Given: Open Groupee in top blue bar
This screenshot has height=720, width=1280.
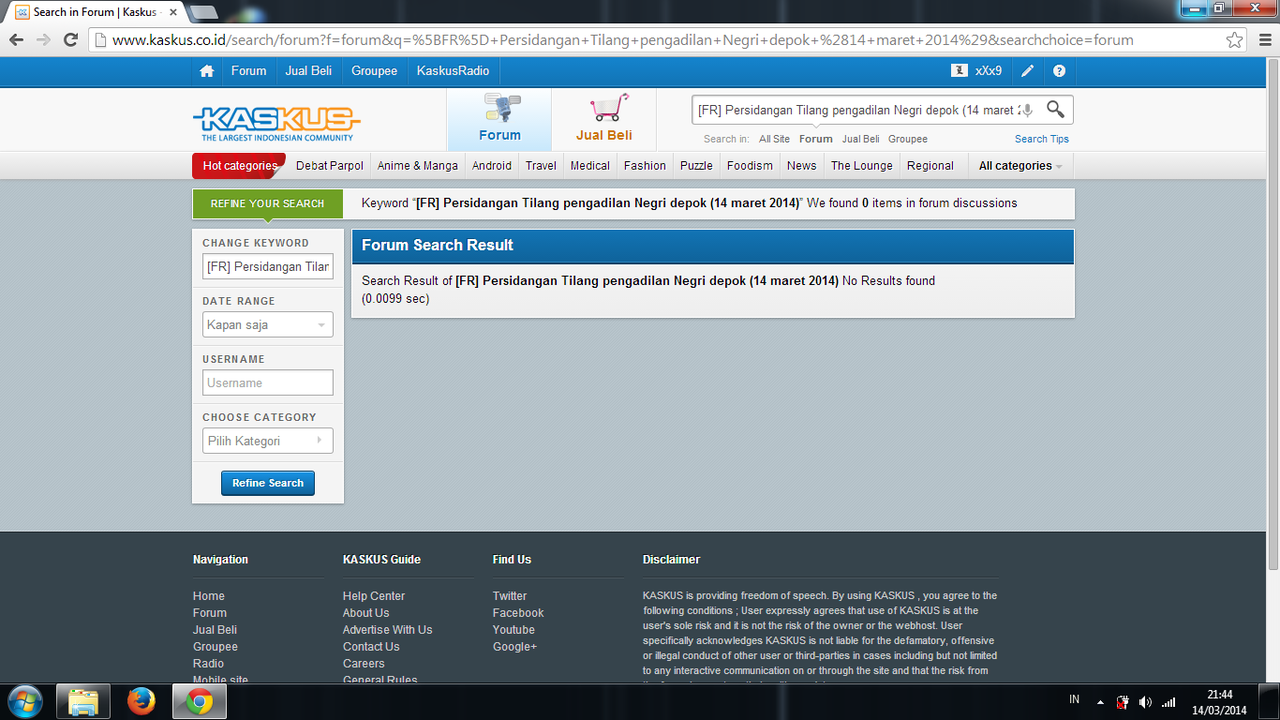Looking at the screenshot, I should point(374,71).
